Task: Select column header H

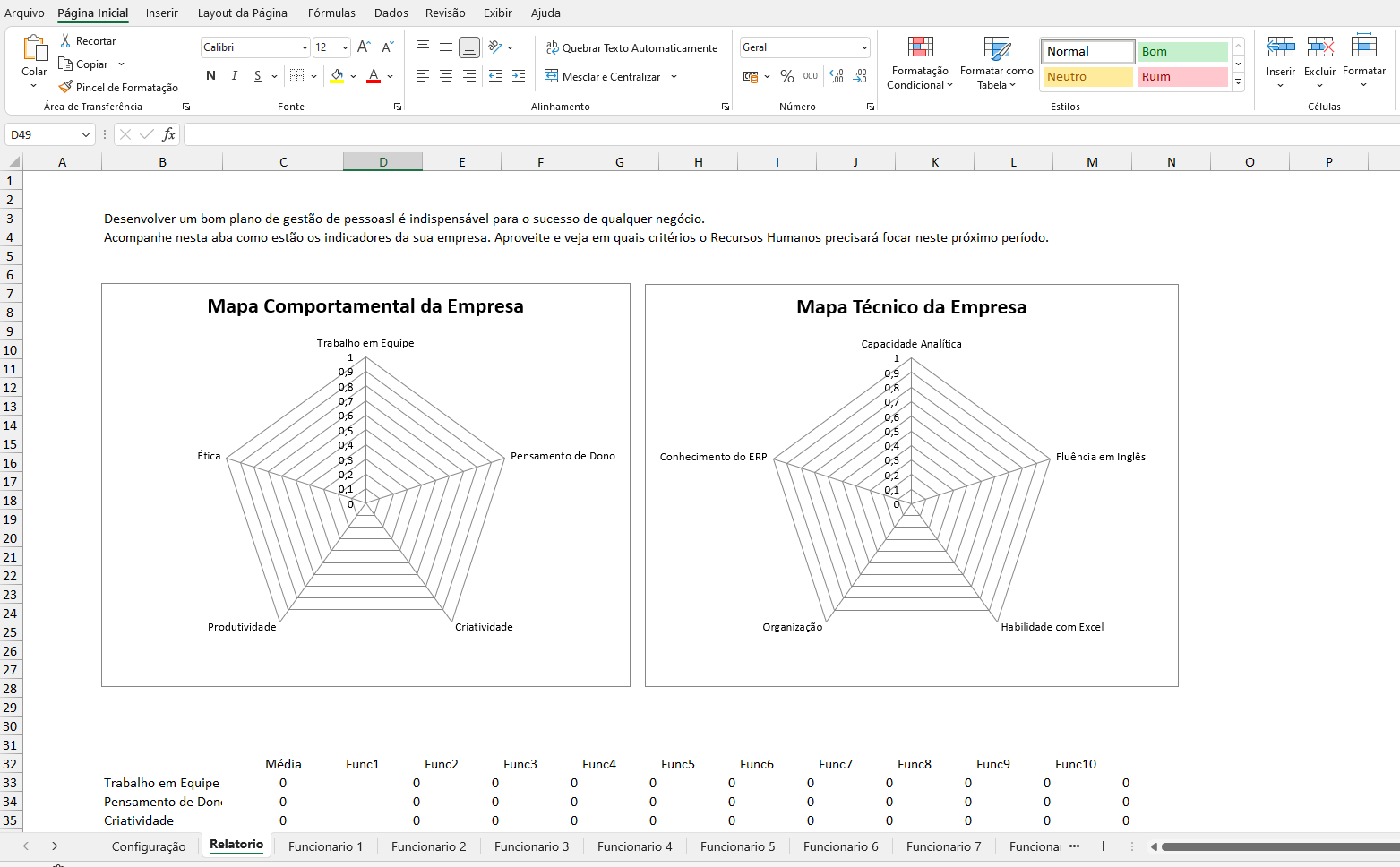Action: (x=698, y=162)
